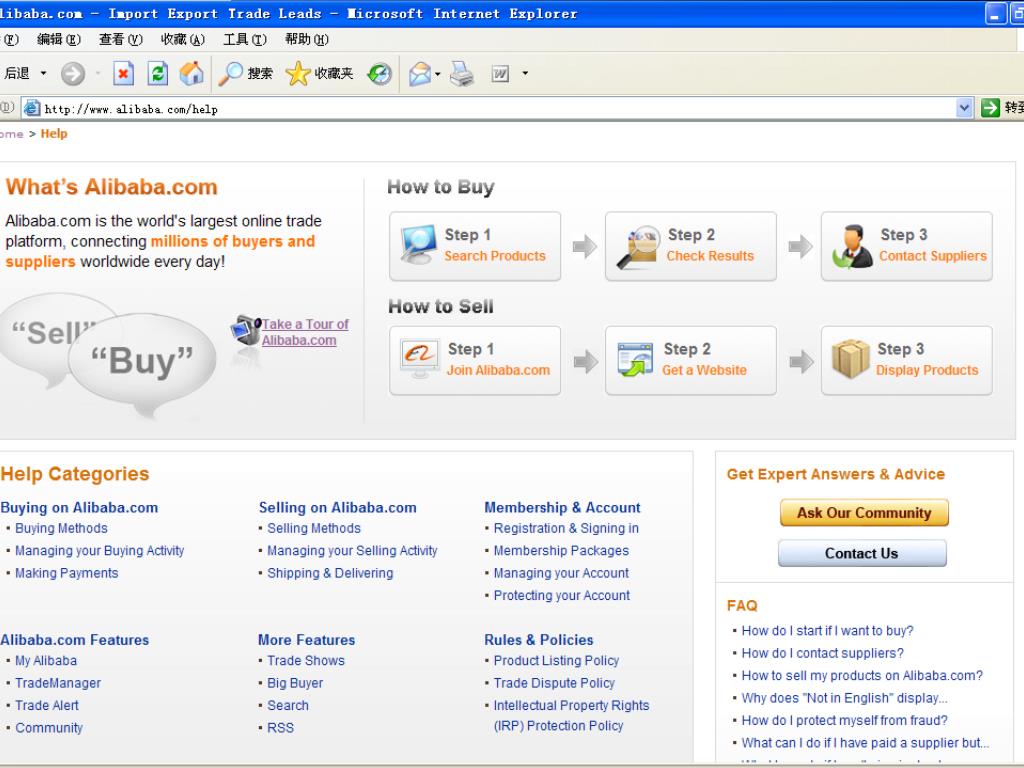
Task: Open the Making Payments link
Action: pos(67,573)
